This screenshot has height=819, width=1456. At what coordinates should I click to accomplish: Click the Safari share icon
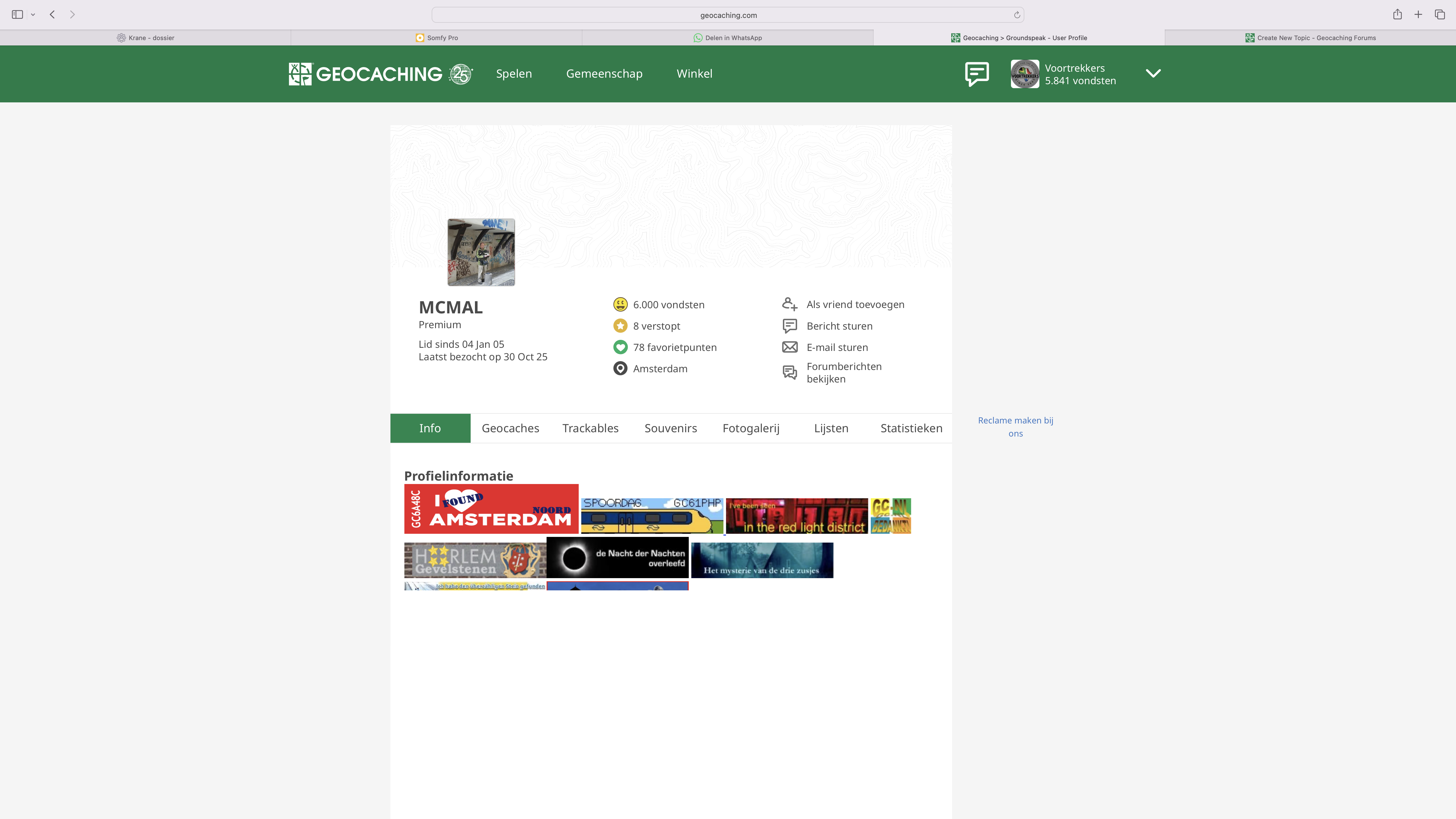pyautogui.click(x=1397, y=14)
